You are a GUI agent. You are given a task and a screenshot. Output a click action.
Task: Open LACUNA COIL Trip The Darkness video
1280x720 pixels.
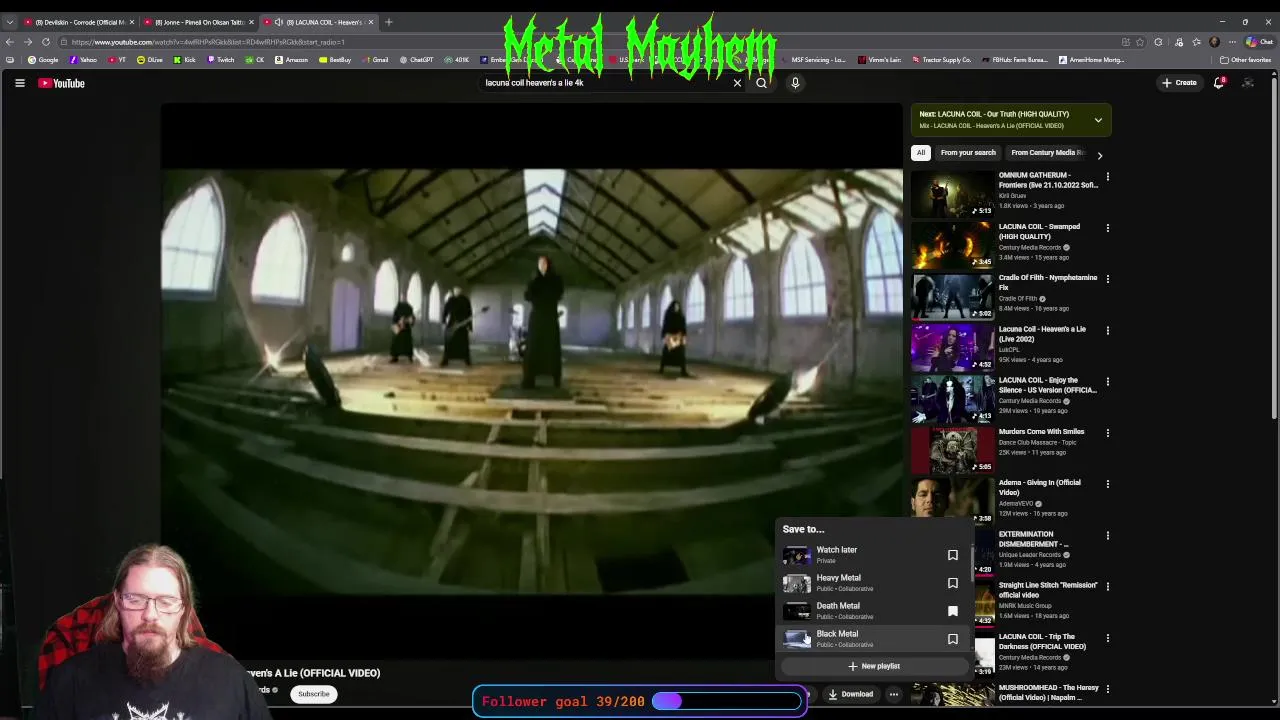1042,641
